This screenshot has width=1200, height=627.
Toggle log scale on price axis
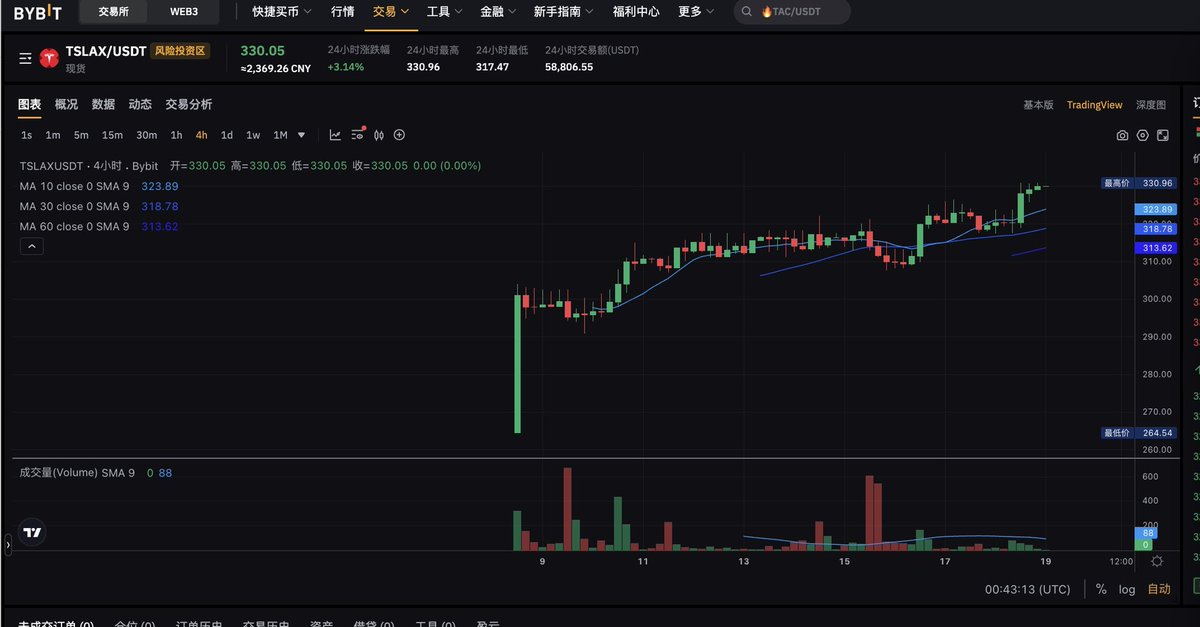click(x=1127, y=589)
